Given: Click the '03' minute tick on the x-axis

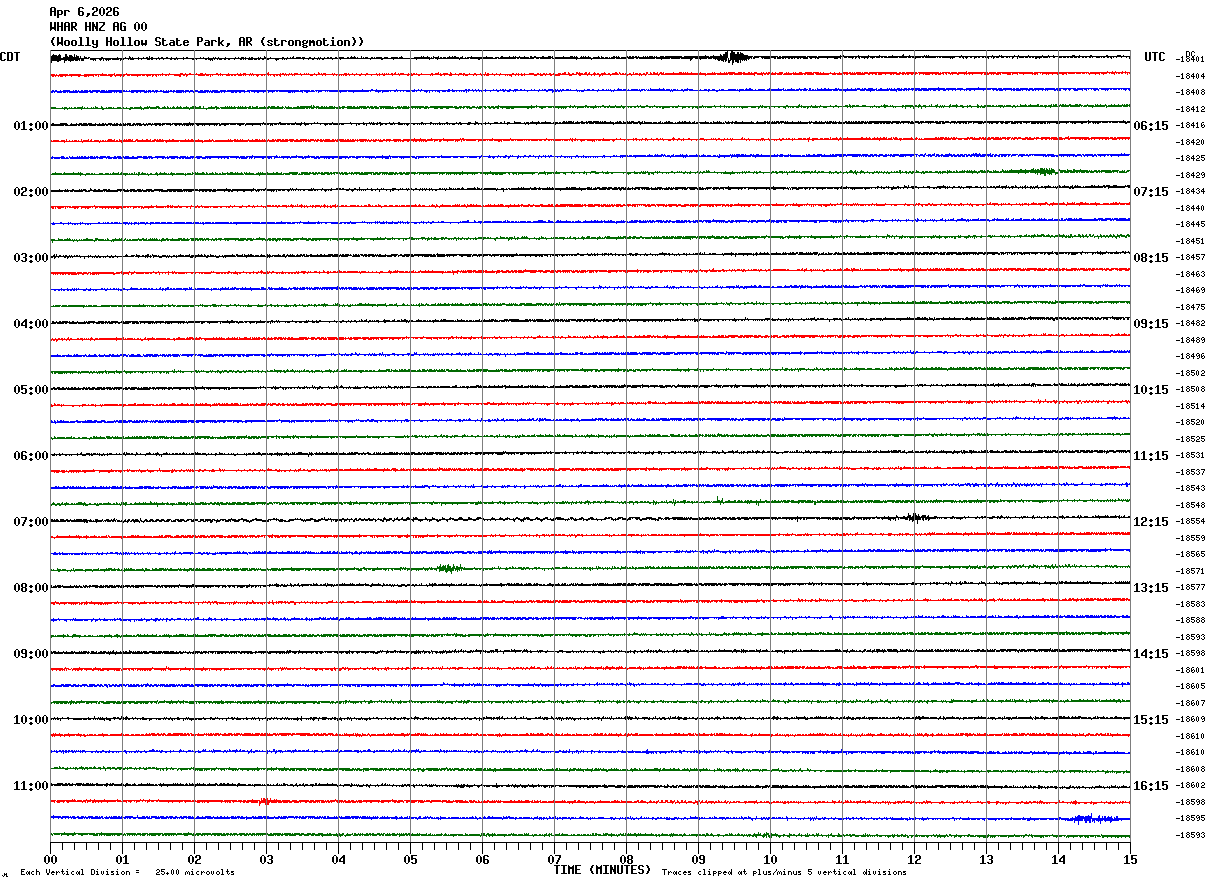Looking at the screenshot, I should coord(266,859).
